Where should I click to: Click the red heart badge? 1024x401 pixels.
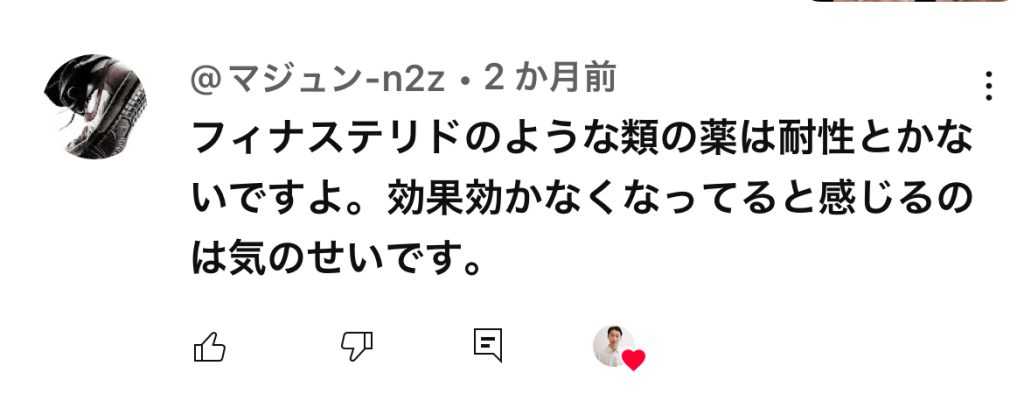pos(633,359)
